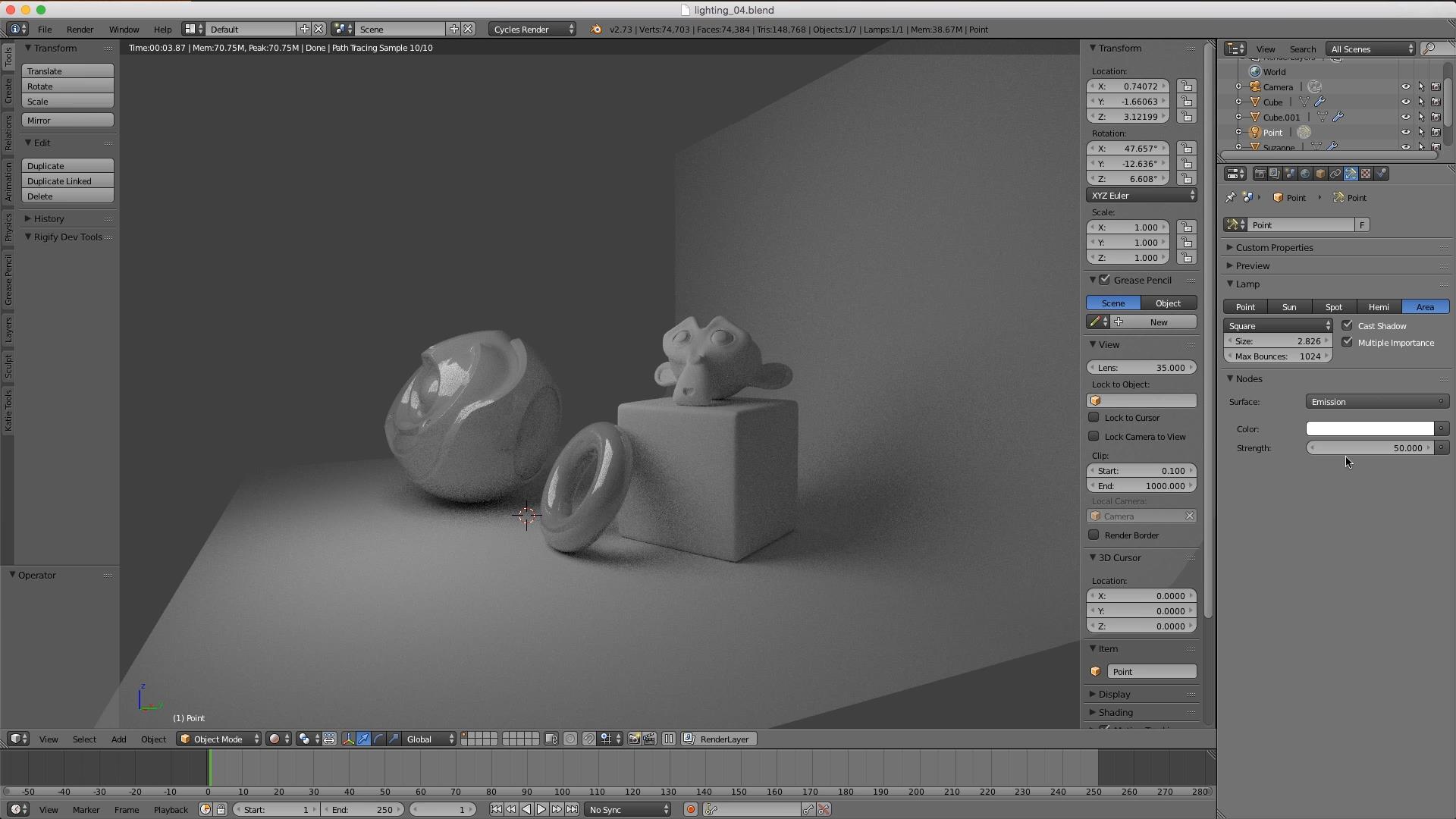Click the scale manipulator icon

coord(394,739)
